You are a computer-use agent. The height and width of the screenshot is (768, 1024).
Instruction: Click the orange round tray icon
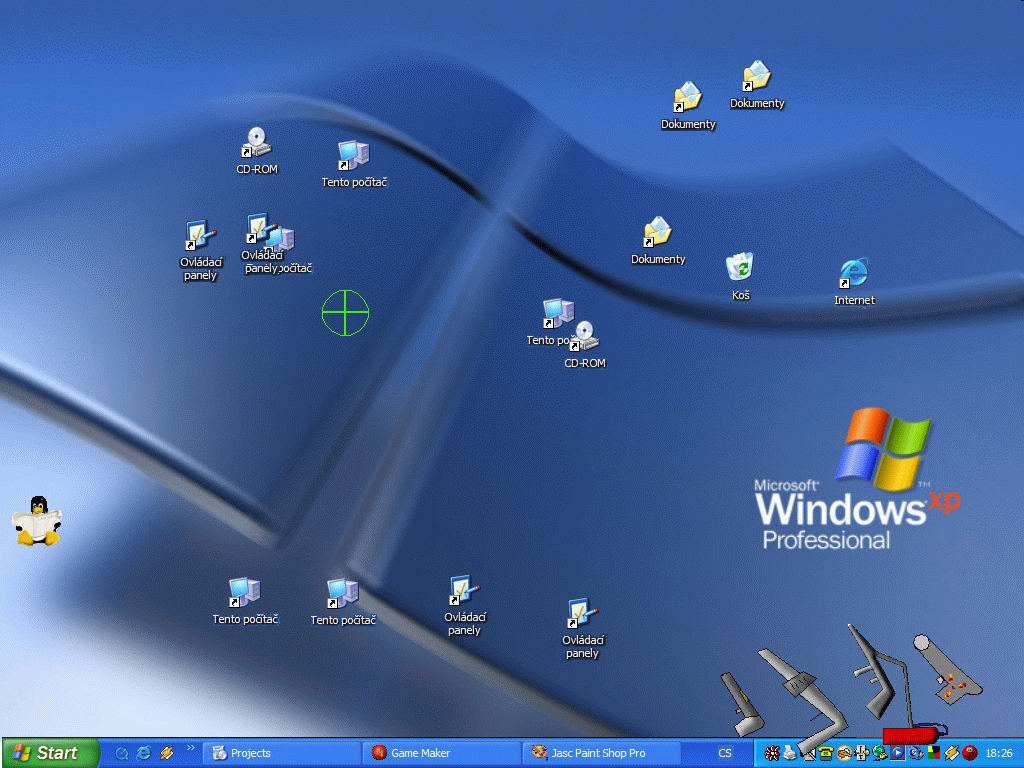click(844, 754)
